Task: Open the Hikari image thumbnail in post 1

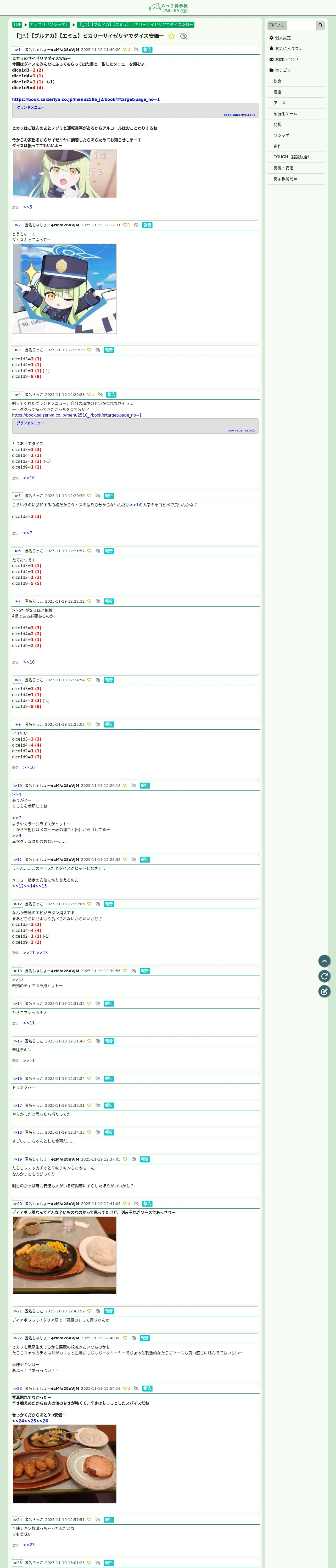Action: [64, 174]
